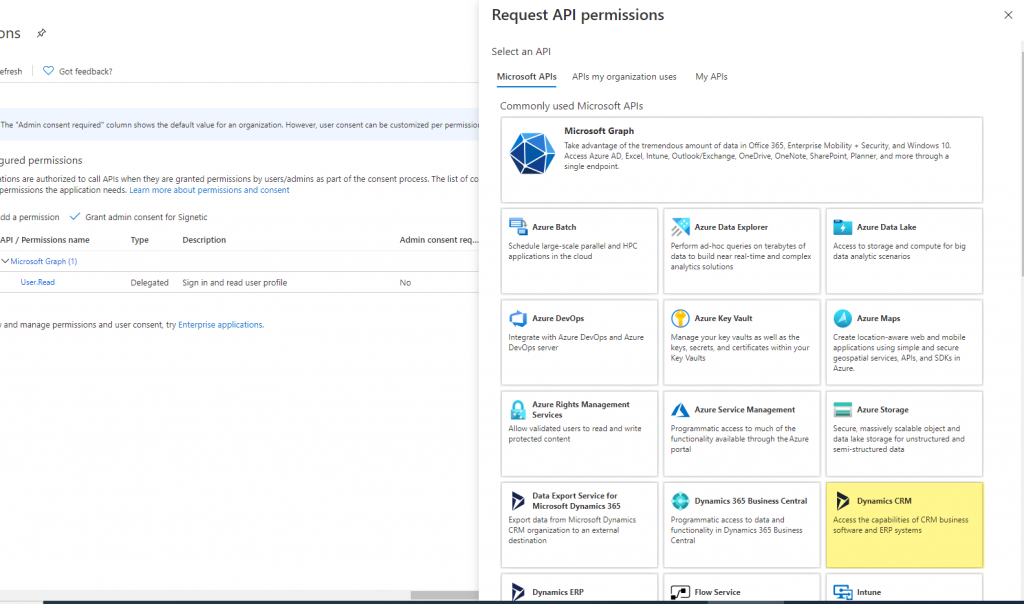Click the Azure Service Management icon
Image resolution: width=1024 pixels, height=604 pixels.
[x=680, y=409]
